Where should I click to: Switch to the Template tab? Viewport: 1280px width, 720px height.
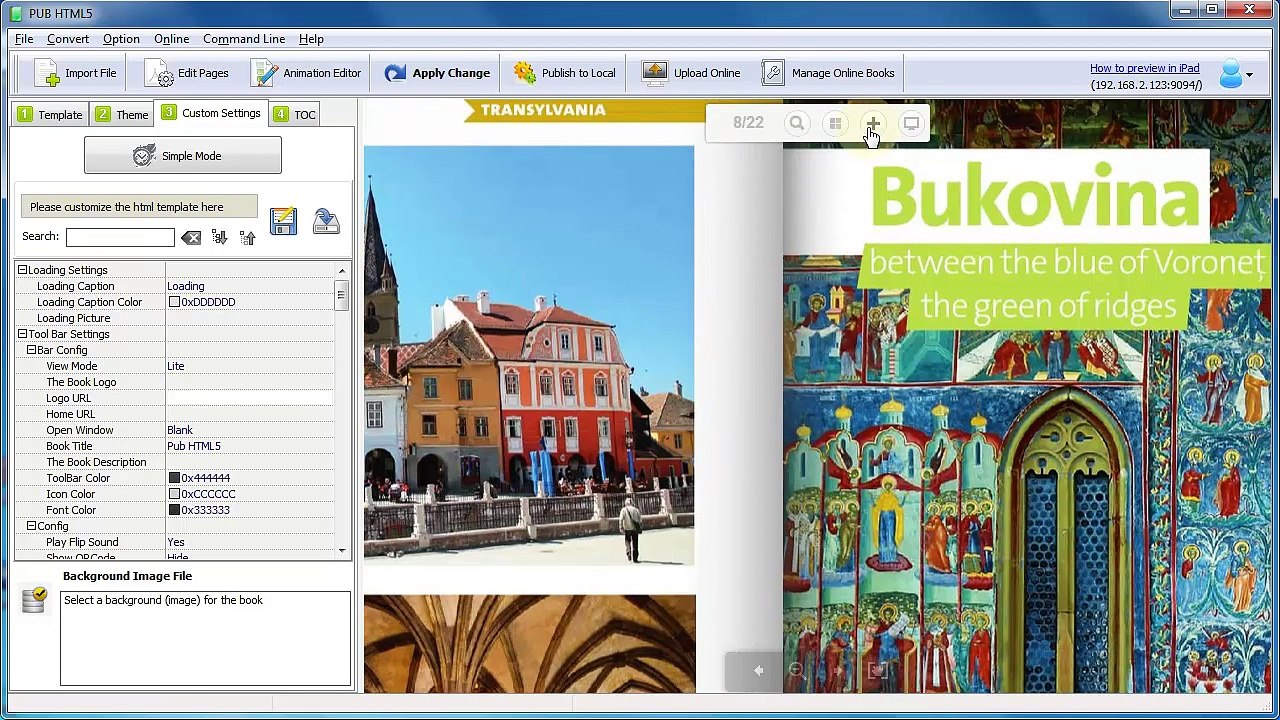(x=50, y=114)
